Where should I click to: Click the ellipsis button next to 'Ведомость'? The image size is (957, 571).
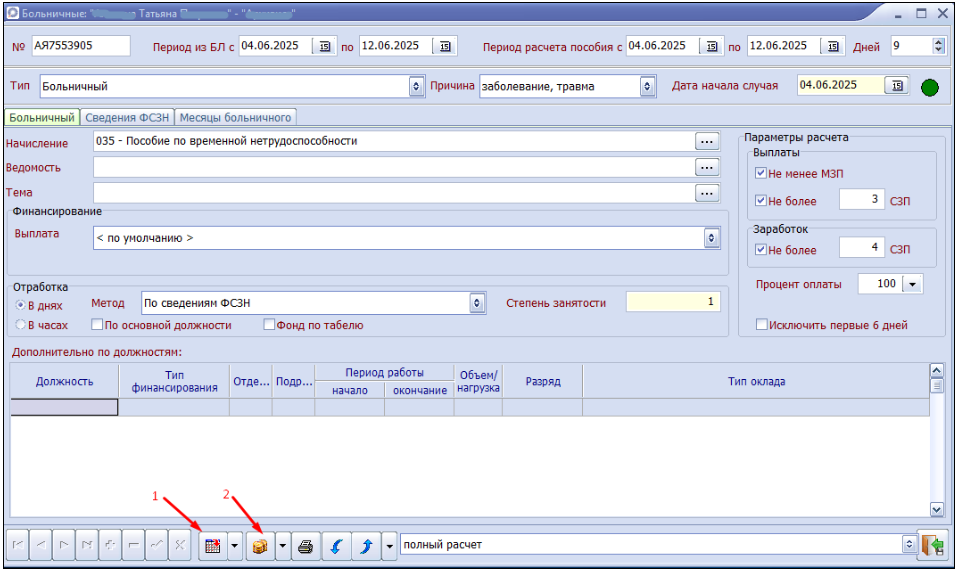708,167
